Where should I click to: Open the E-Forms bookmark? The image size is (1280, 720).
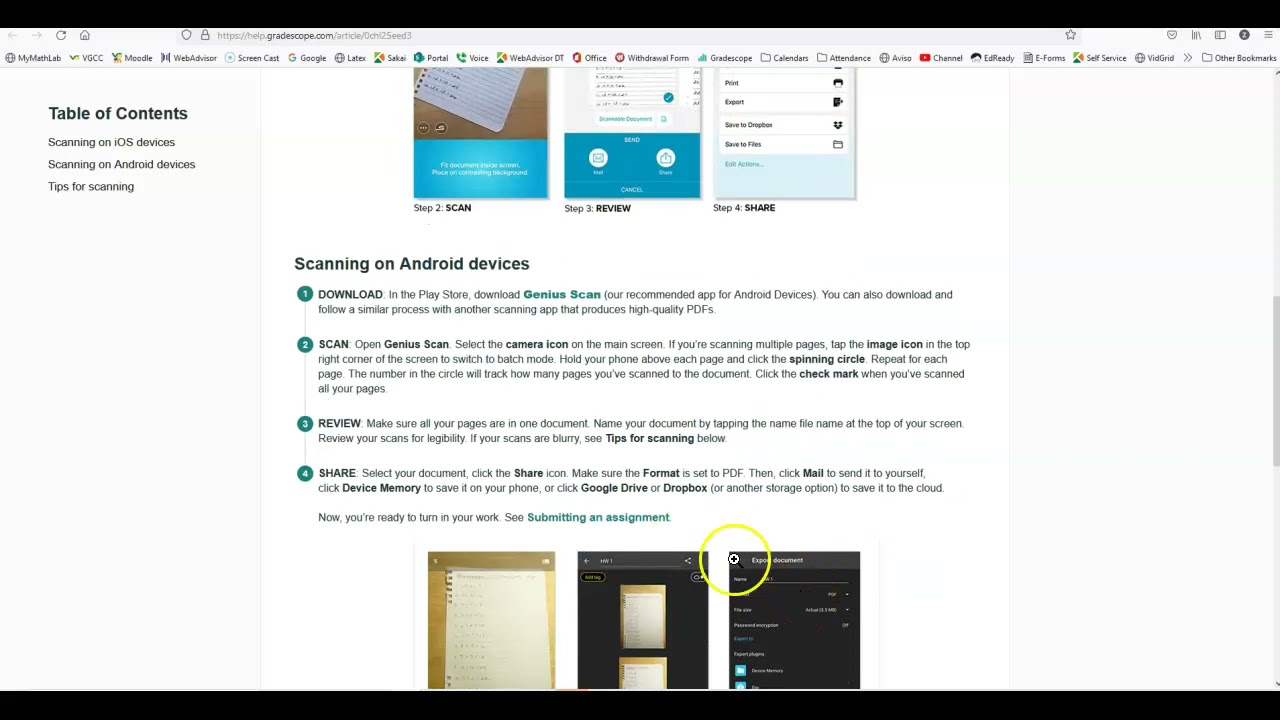point(1044,58)
